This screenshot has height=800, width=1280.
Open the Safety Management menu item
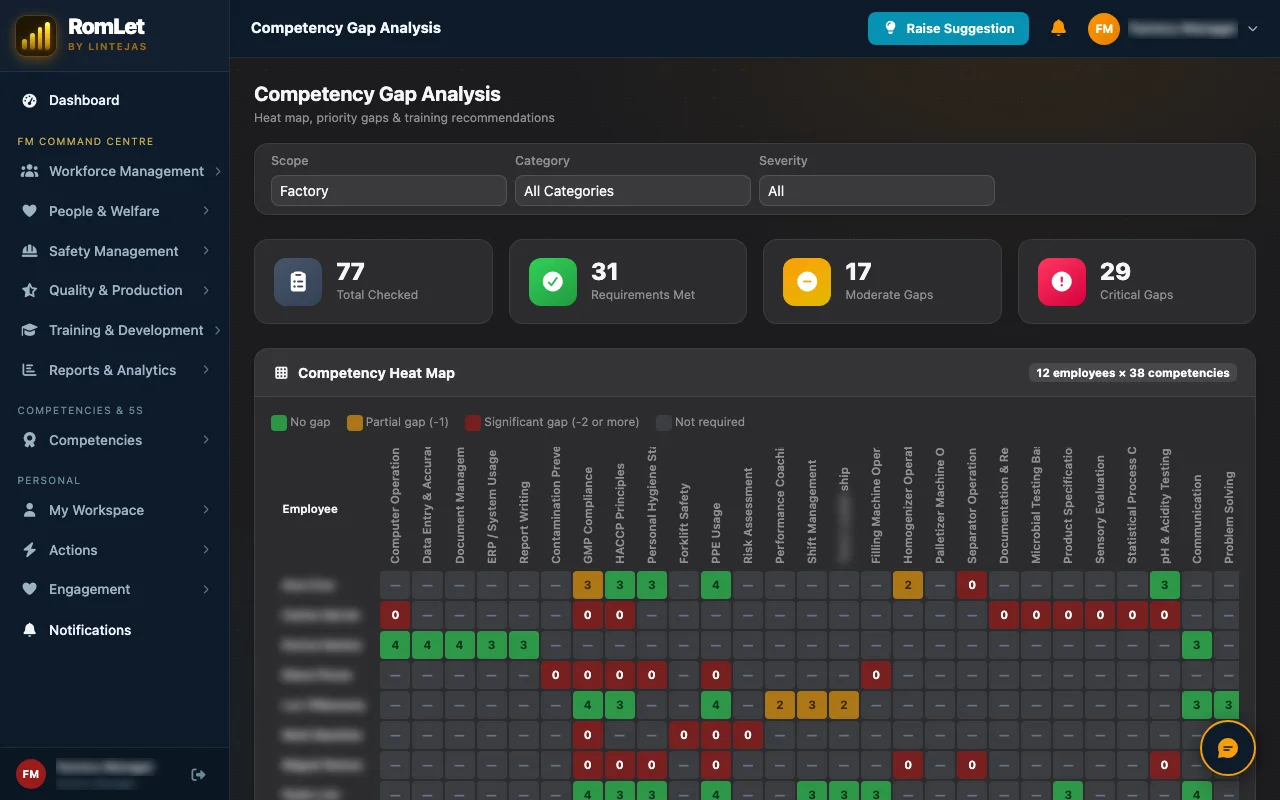[114, 251]
